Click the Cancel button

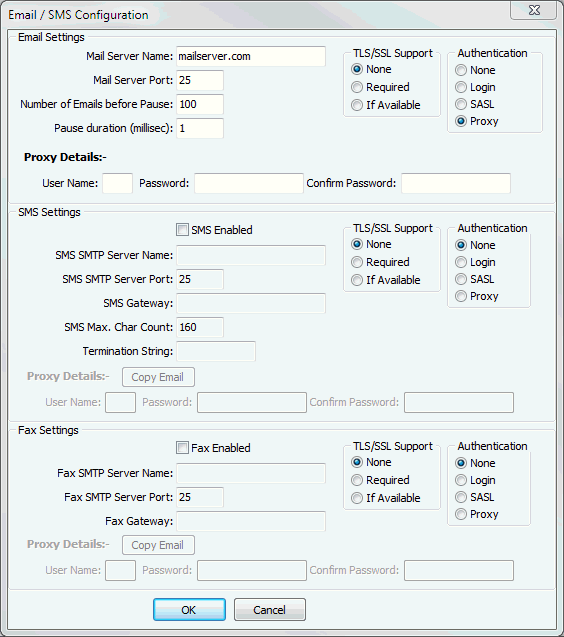point(270,609)
